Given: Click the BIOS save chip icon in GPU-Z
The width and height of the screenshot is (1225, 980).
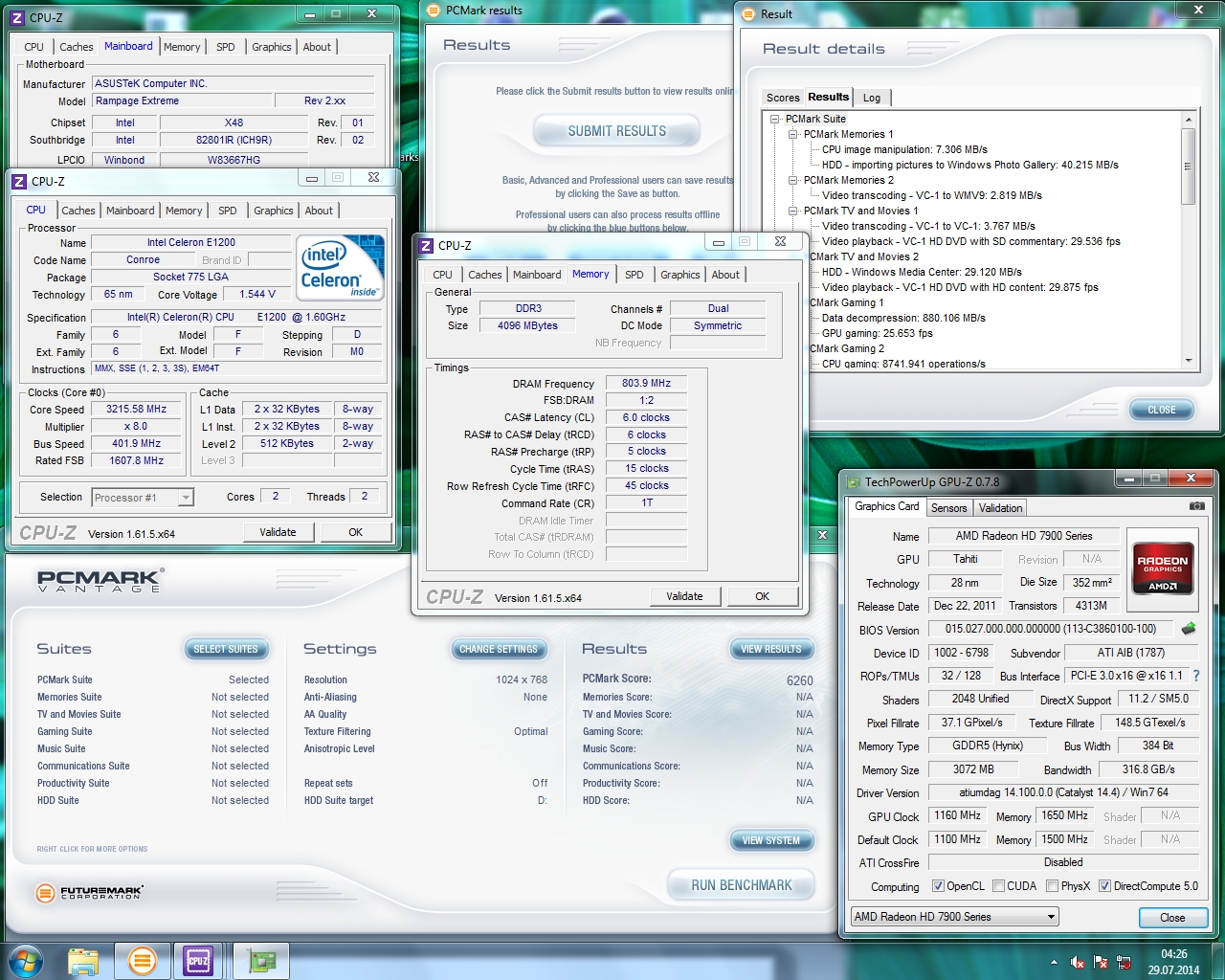Looking at the screenshot, I should pyautogui.click(x=1189, y=629).
